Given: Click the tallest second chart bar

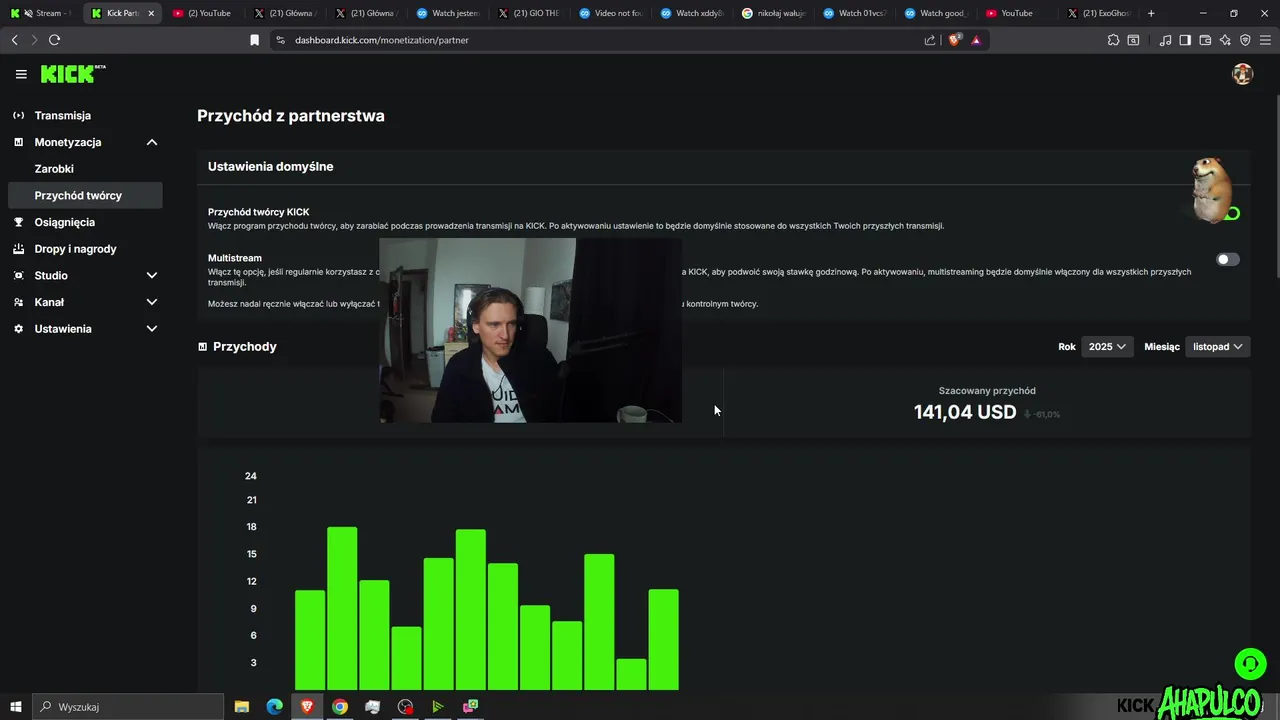Looking at the screenshot, I should pyautogui.click(x=342, y=608).
